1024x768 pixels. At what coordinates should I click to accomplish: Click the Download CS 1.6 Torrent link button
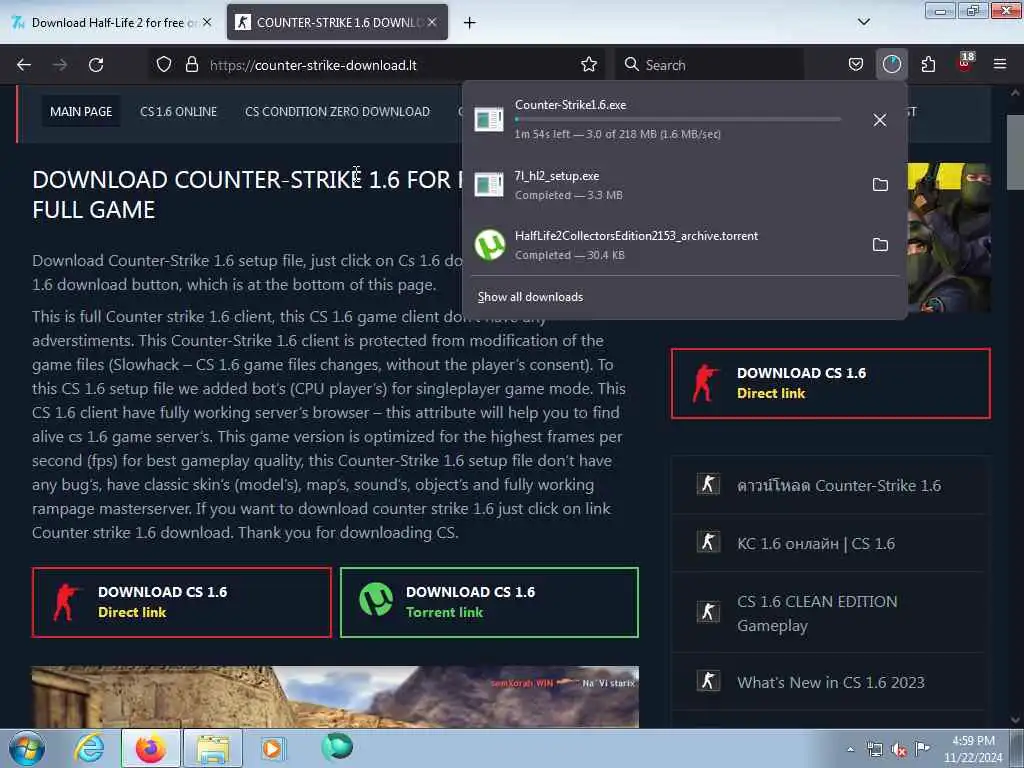click(x=489, y=602)
